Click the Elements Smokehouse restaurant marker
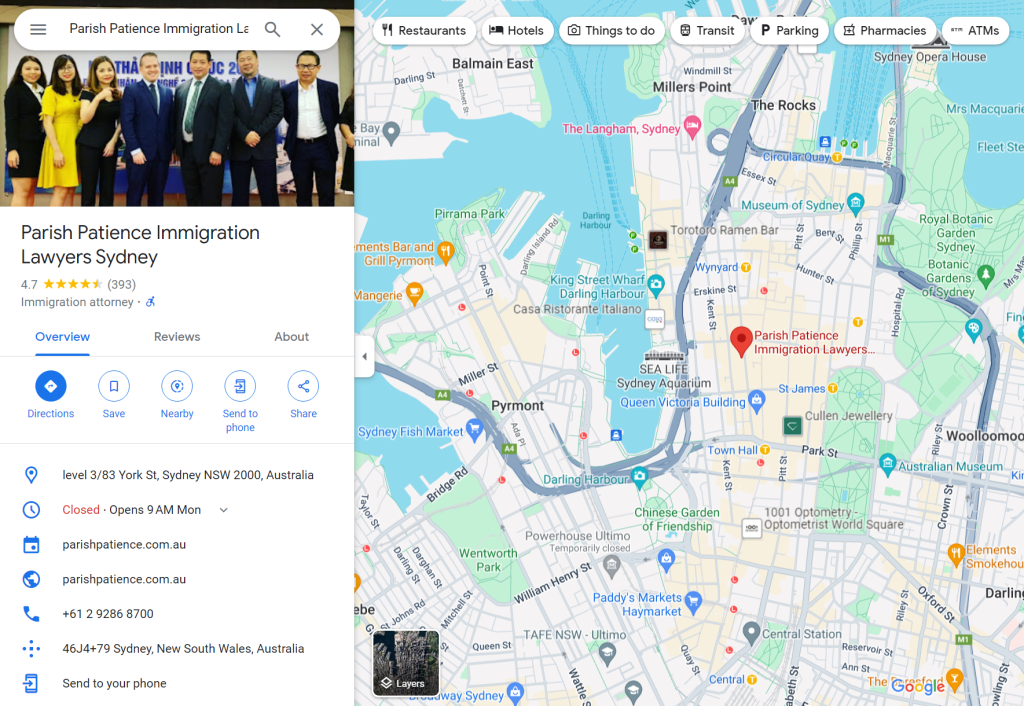1024x706 pixels. pyautogui.click(x=955, y=554)
